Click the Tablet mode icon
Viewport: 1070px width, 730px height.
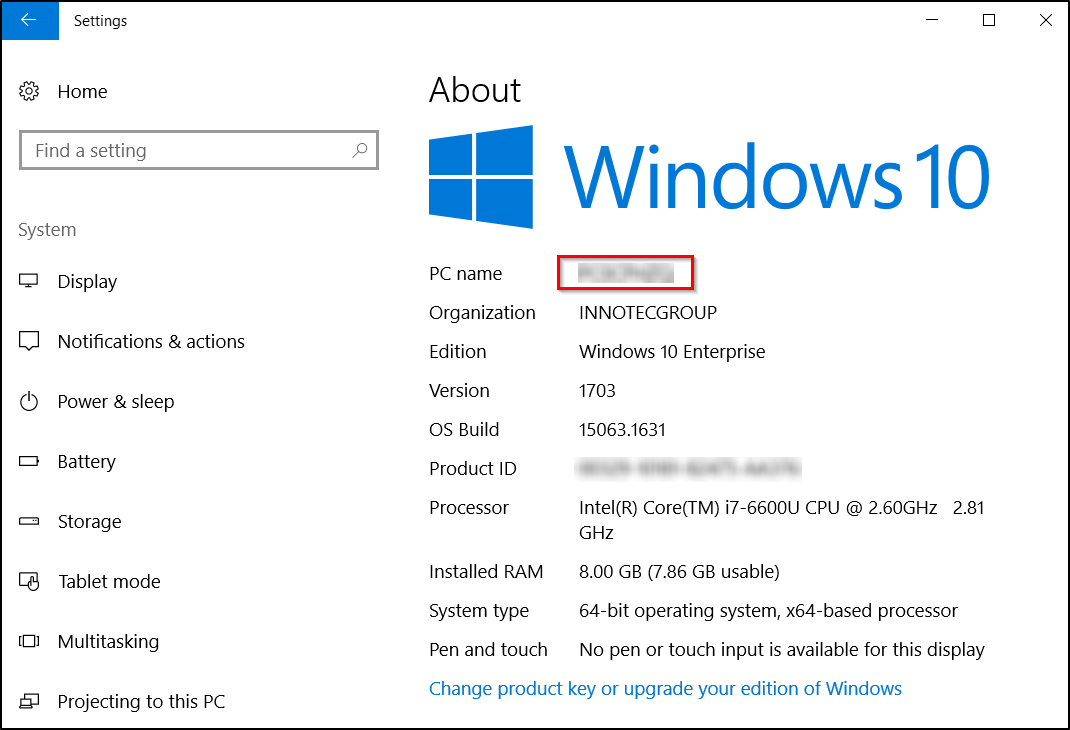29,581
